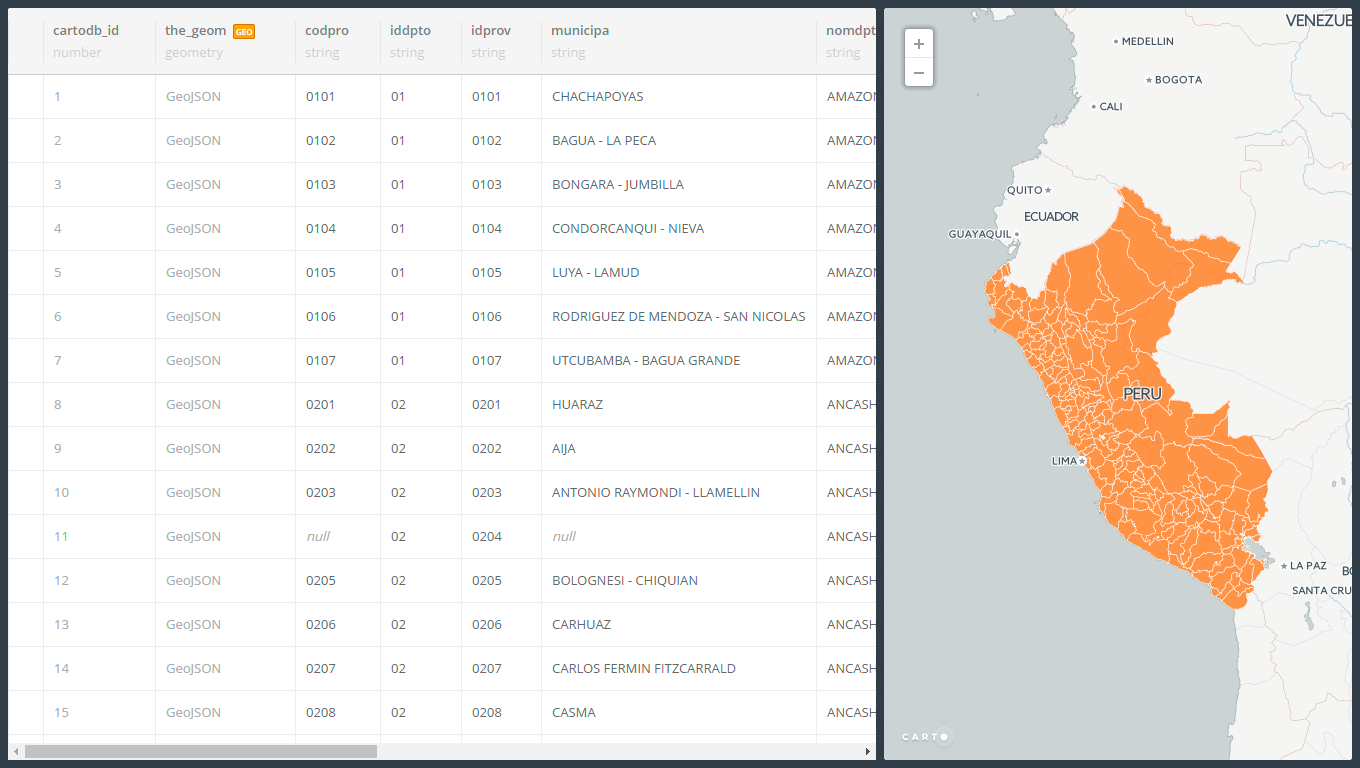The width and height of the screenshot is (1360, 768).
Task: Click the CALI label on the map
Action: point(1111,106)
